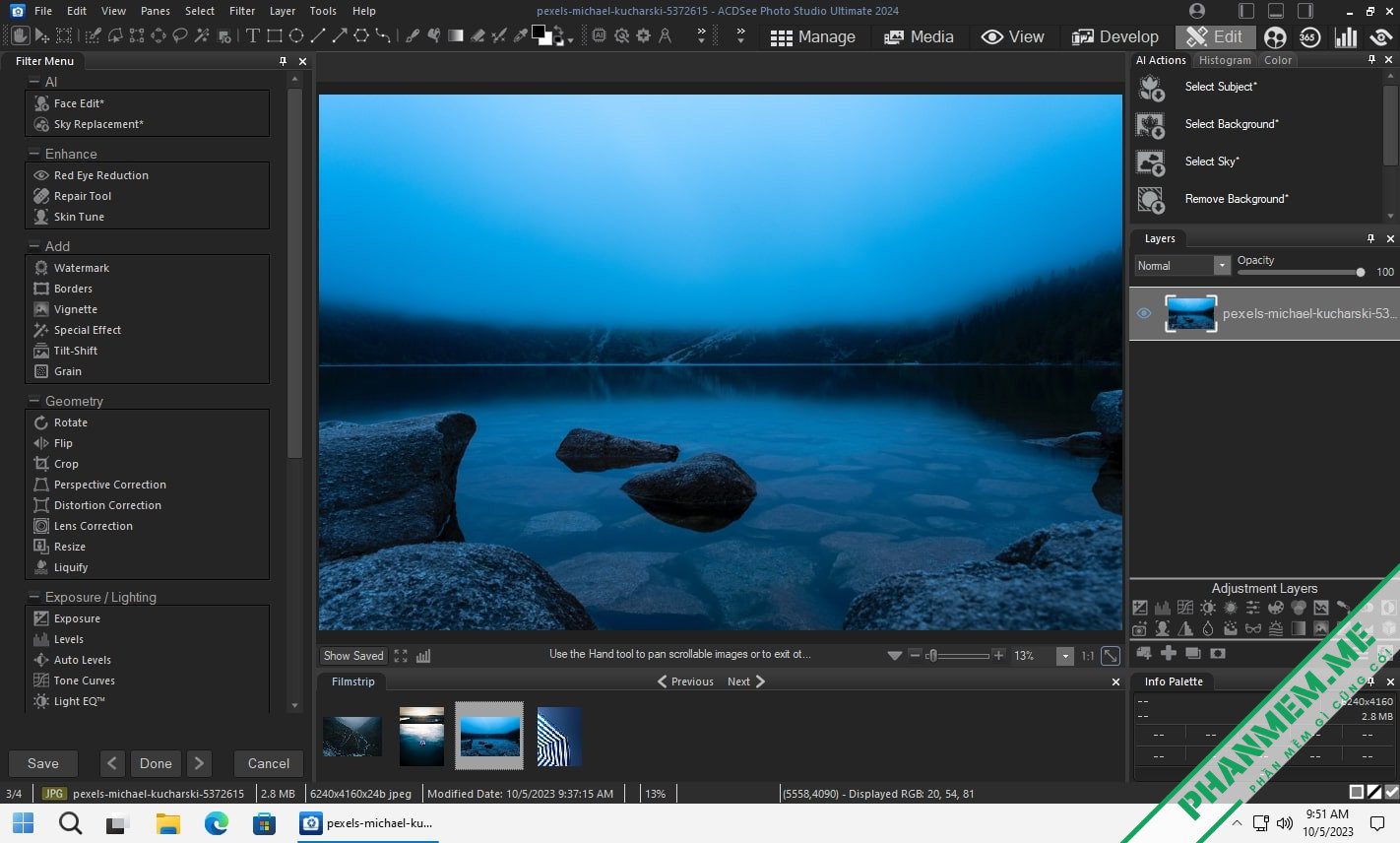This screenshot has width=1400, height=843.
Task: Click the Select Subject AI action icon
Action: [1151, 88]
